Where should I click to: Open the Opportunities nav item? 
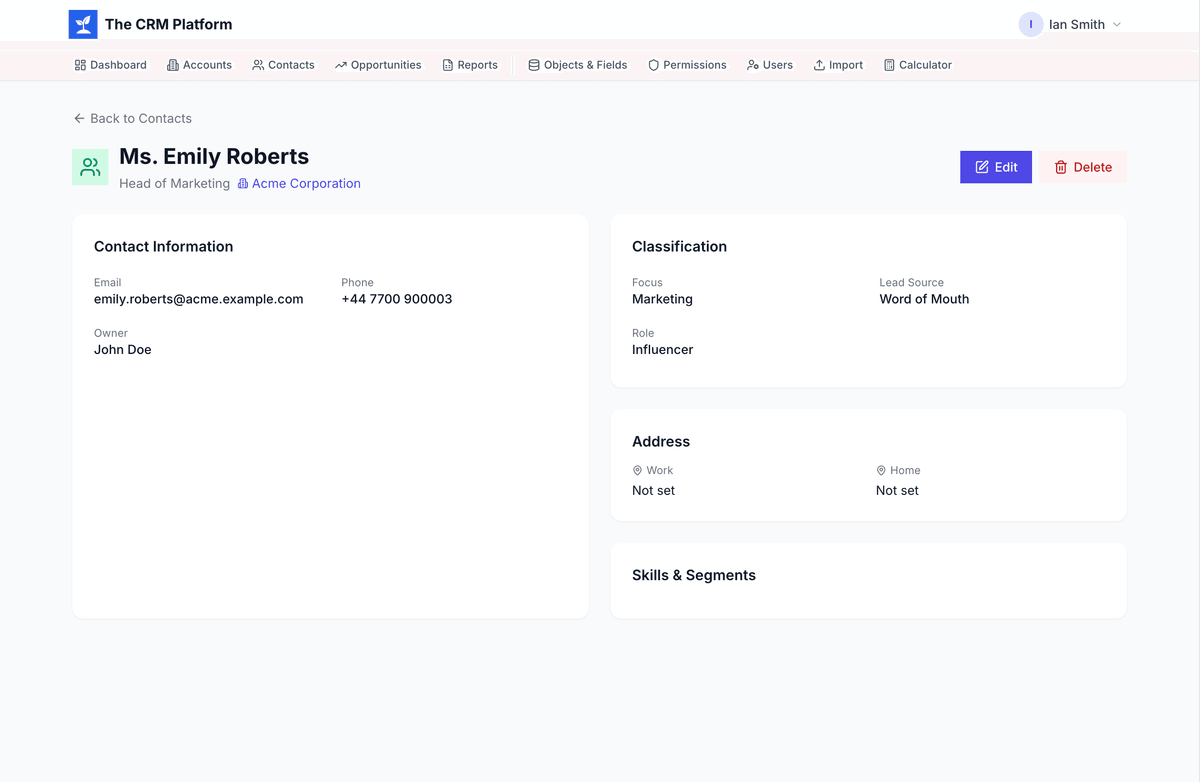tap(378, 65)
